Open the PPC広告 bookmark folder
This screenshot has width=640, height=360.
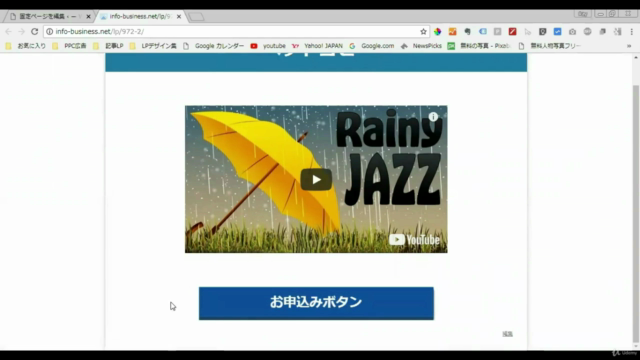(x=70, y=46)
